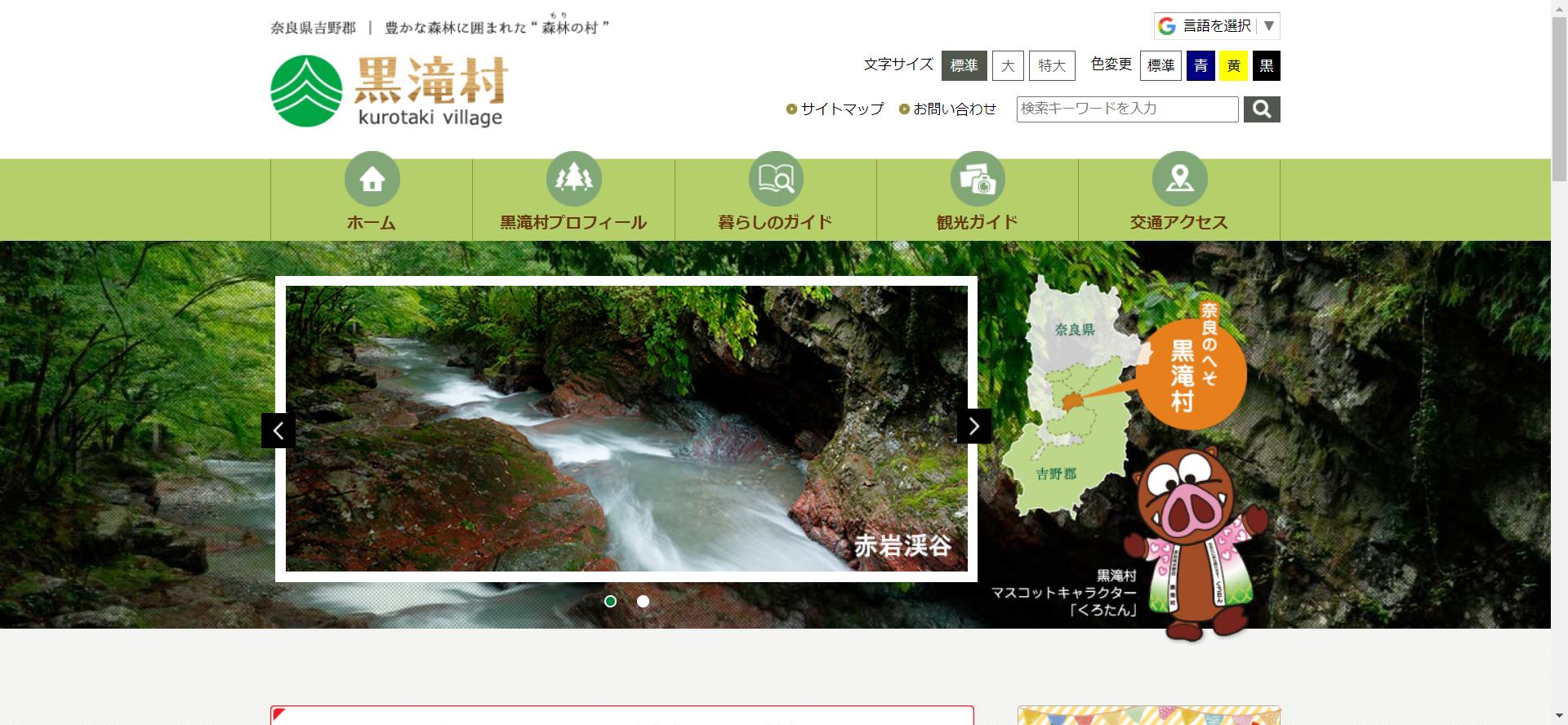Open the sightseeing camera icon

click(x=977, y=179)
